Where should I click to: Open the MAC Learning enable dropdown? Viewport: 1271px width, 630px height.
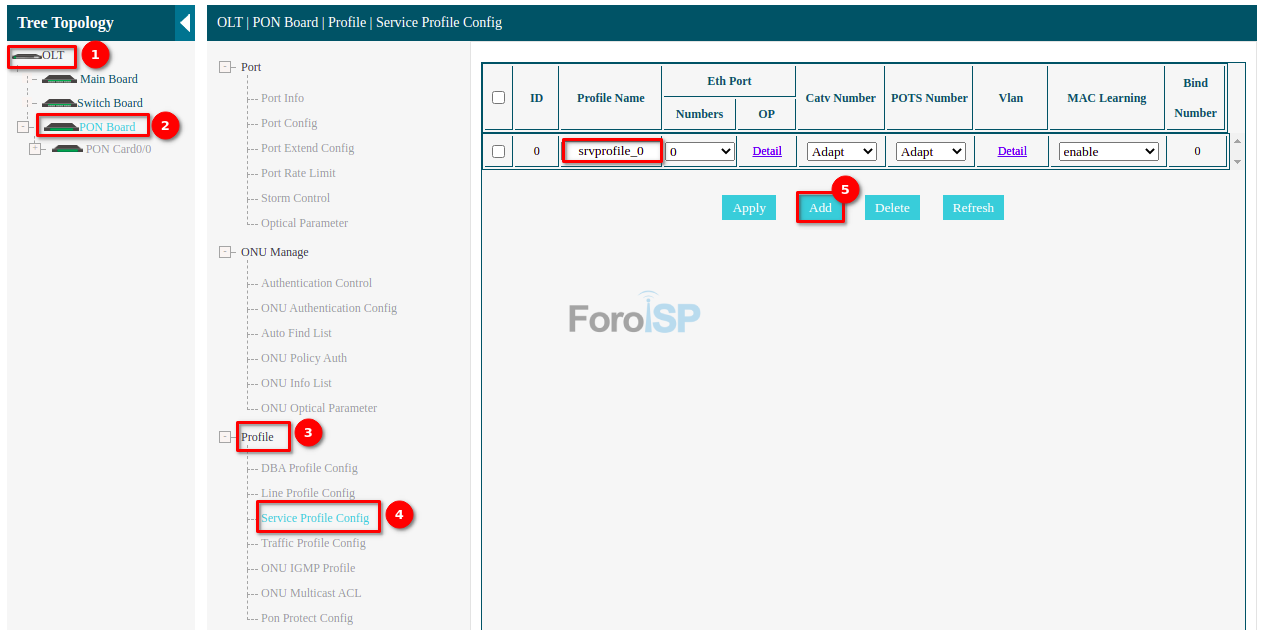pyautogui.click(x=1108, y=152)
